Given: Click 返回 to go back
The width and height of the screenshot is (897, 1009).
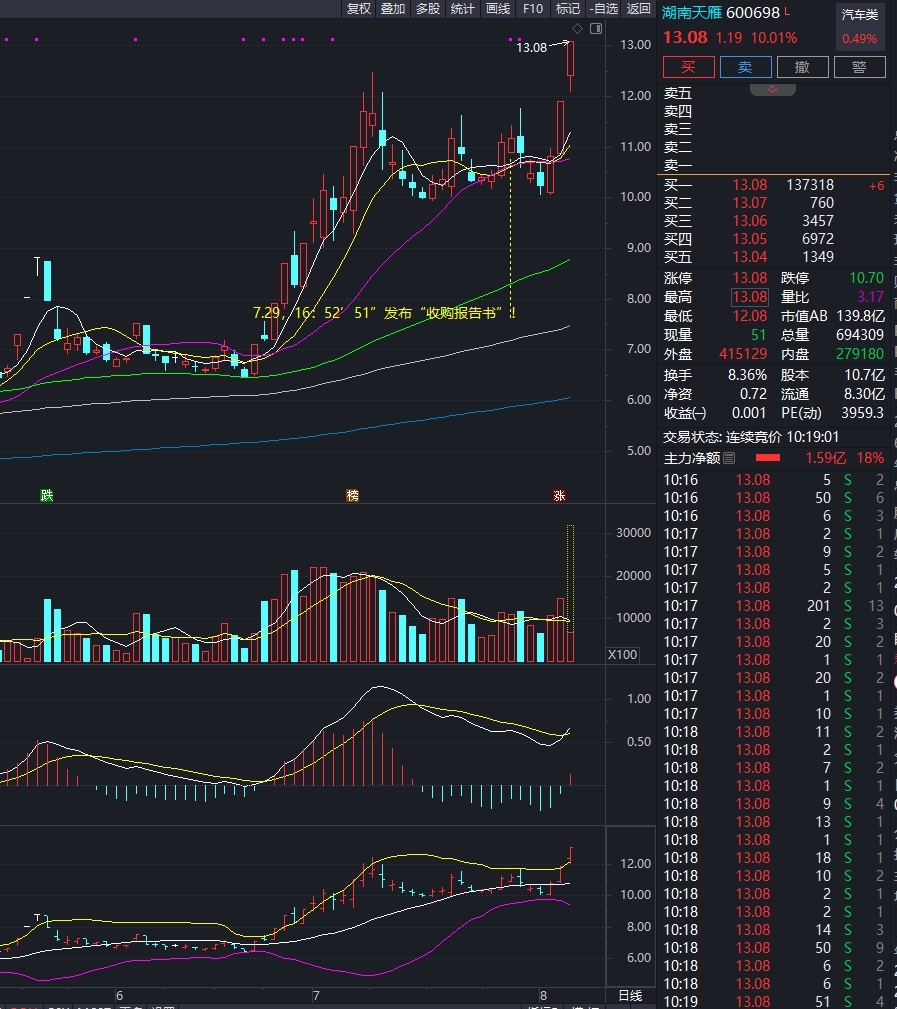Looking at the screenshot, I should click(638, 8).
